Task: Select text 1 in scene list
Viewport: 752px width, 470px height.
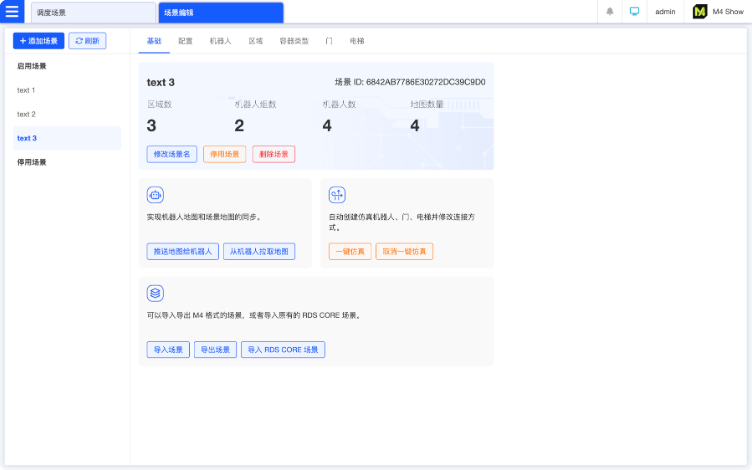Action: point(26,90)
